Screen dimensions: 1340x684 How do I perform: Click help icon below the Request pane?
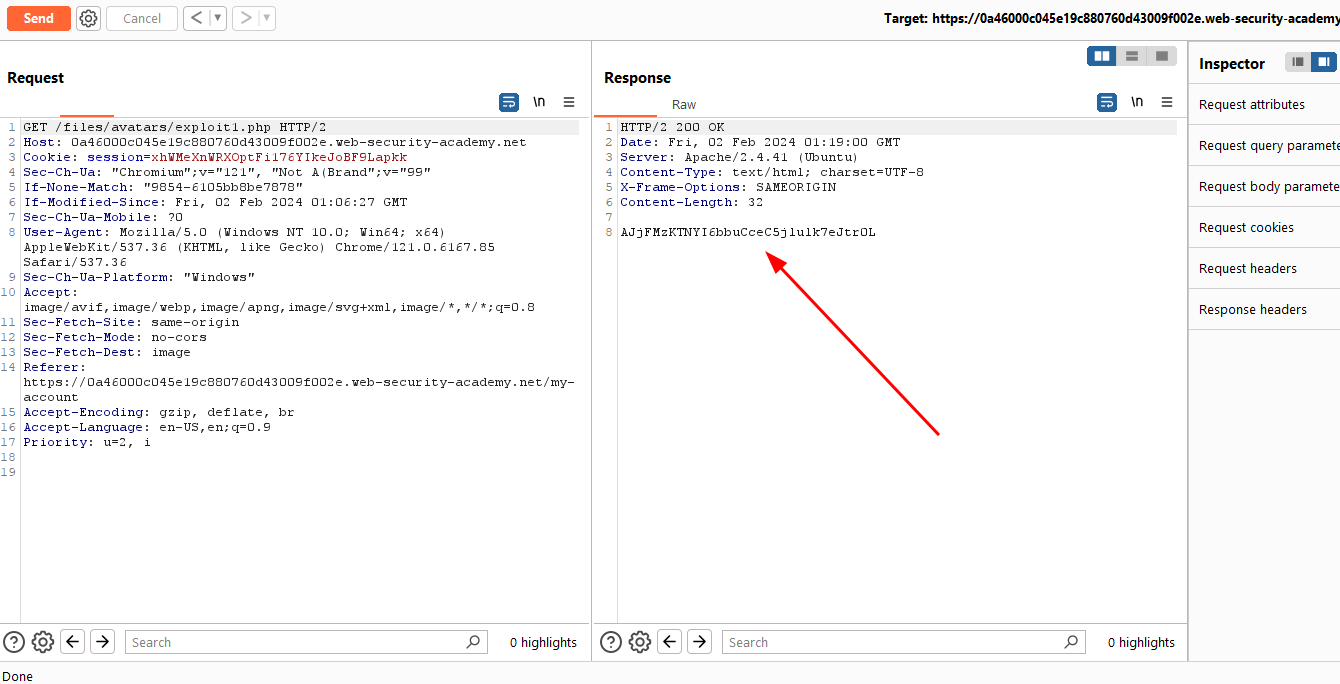click(14, 642)
